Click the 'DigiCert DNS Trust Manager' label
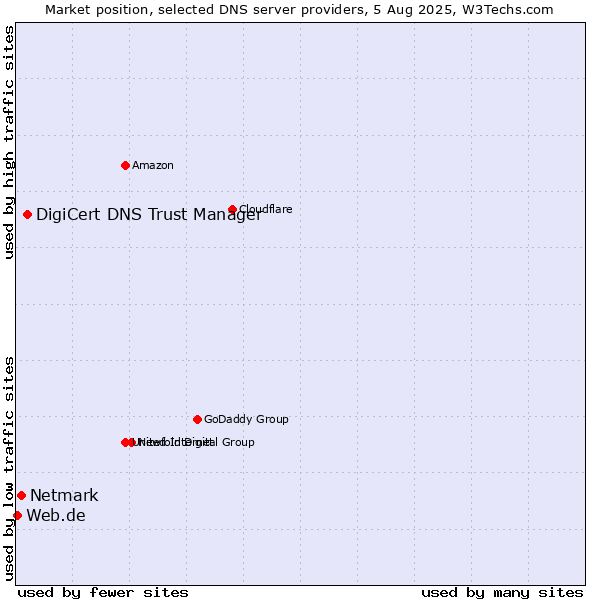The height and width of the screenshot is (600, 600). click(x=149, y=215)
